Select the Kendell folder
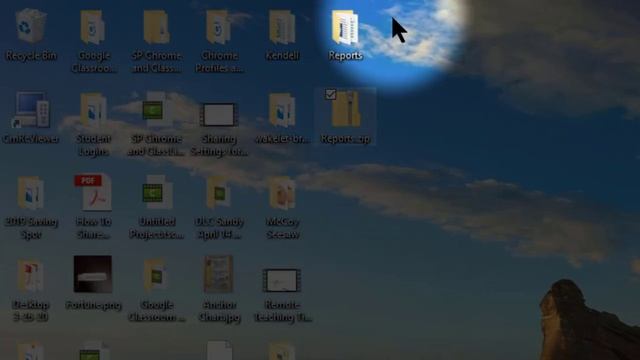This screenshot has height=360, width=640. (282, 28)
